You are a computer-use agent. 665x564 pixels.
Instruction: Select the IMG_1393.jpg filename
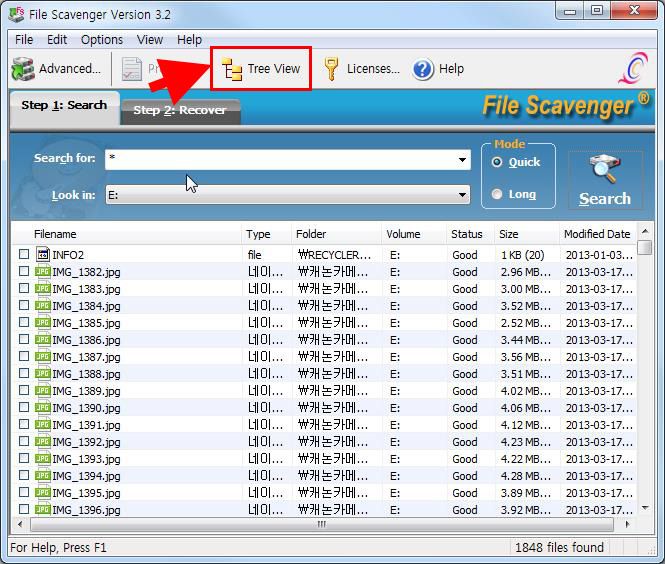point(87,459)
